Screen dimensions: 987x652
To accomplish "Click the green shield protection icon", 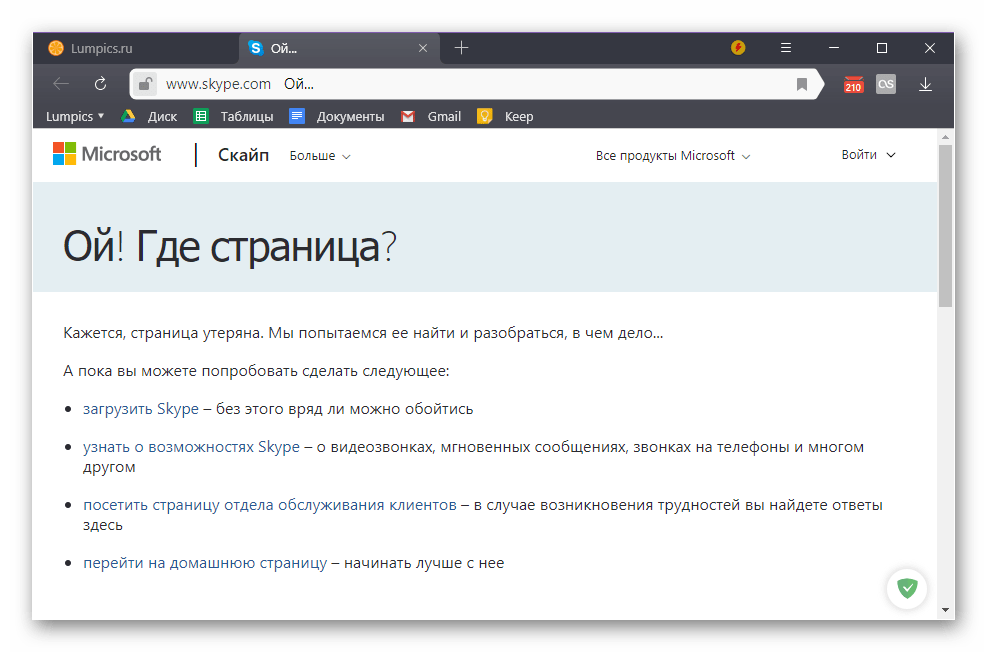I will coord(907,588).
